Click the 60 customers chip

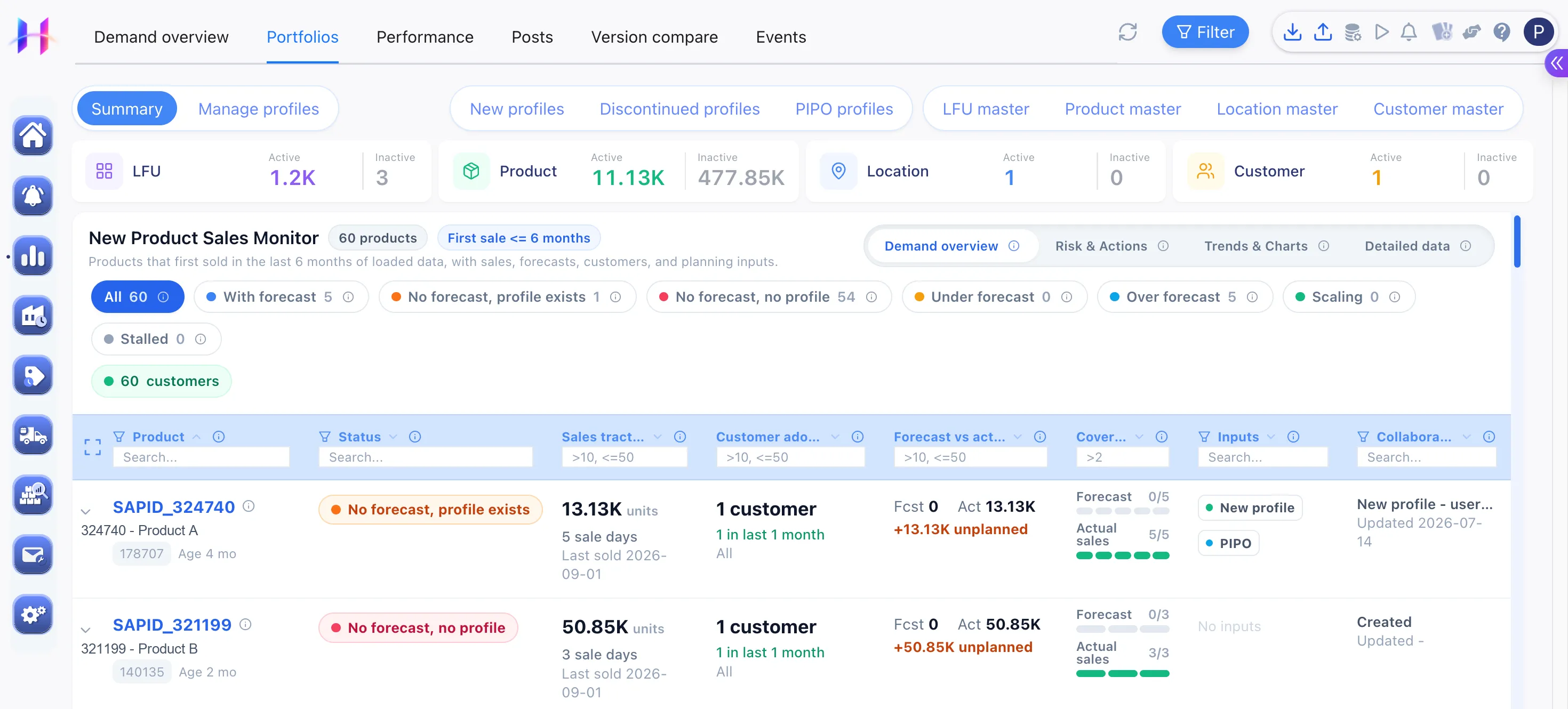pos(161,381)
